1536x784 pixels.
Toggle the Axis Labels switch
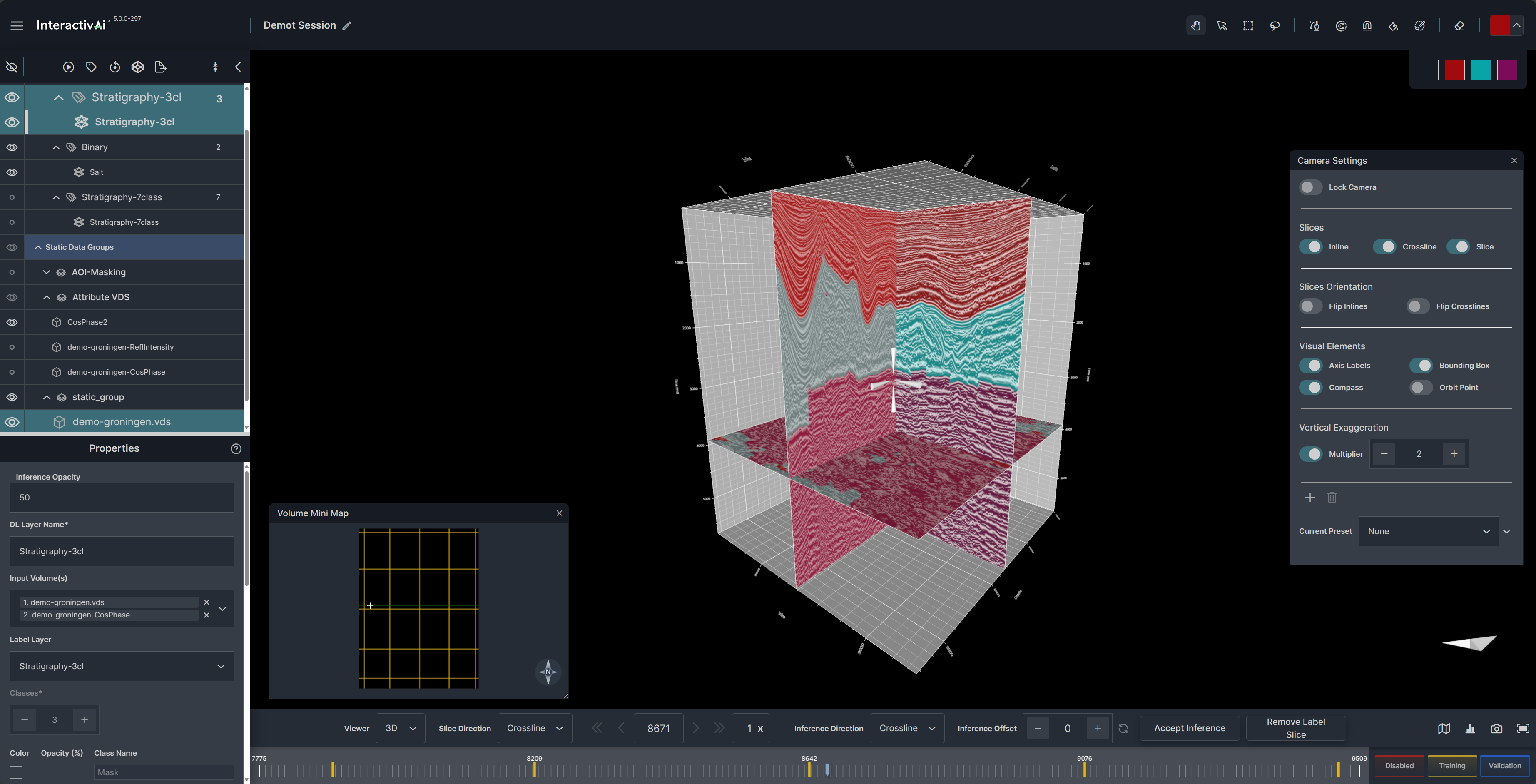pyautogui.click(x=1311, y=366)
